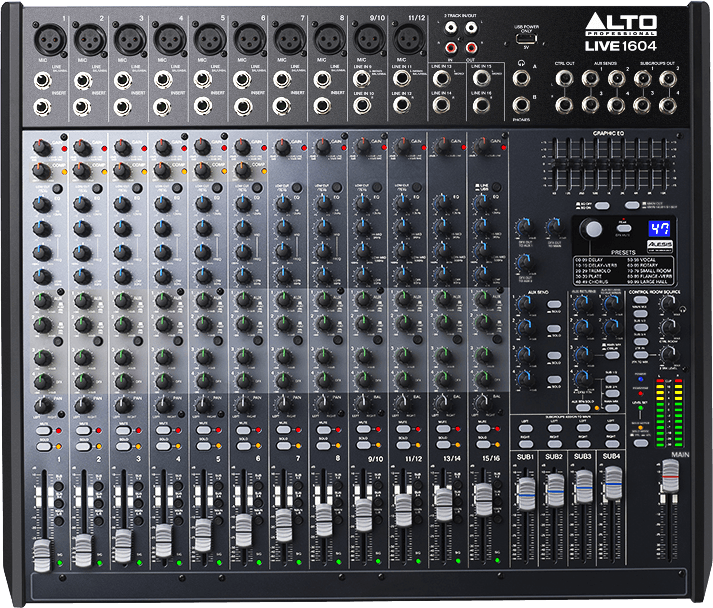Solo Aux Send 1 master
The image size is (713, 608).
click(554, 305)
